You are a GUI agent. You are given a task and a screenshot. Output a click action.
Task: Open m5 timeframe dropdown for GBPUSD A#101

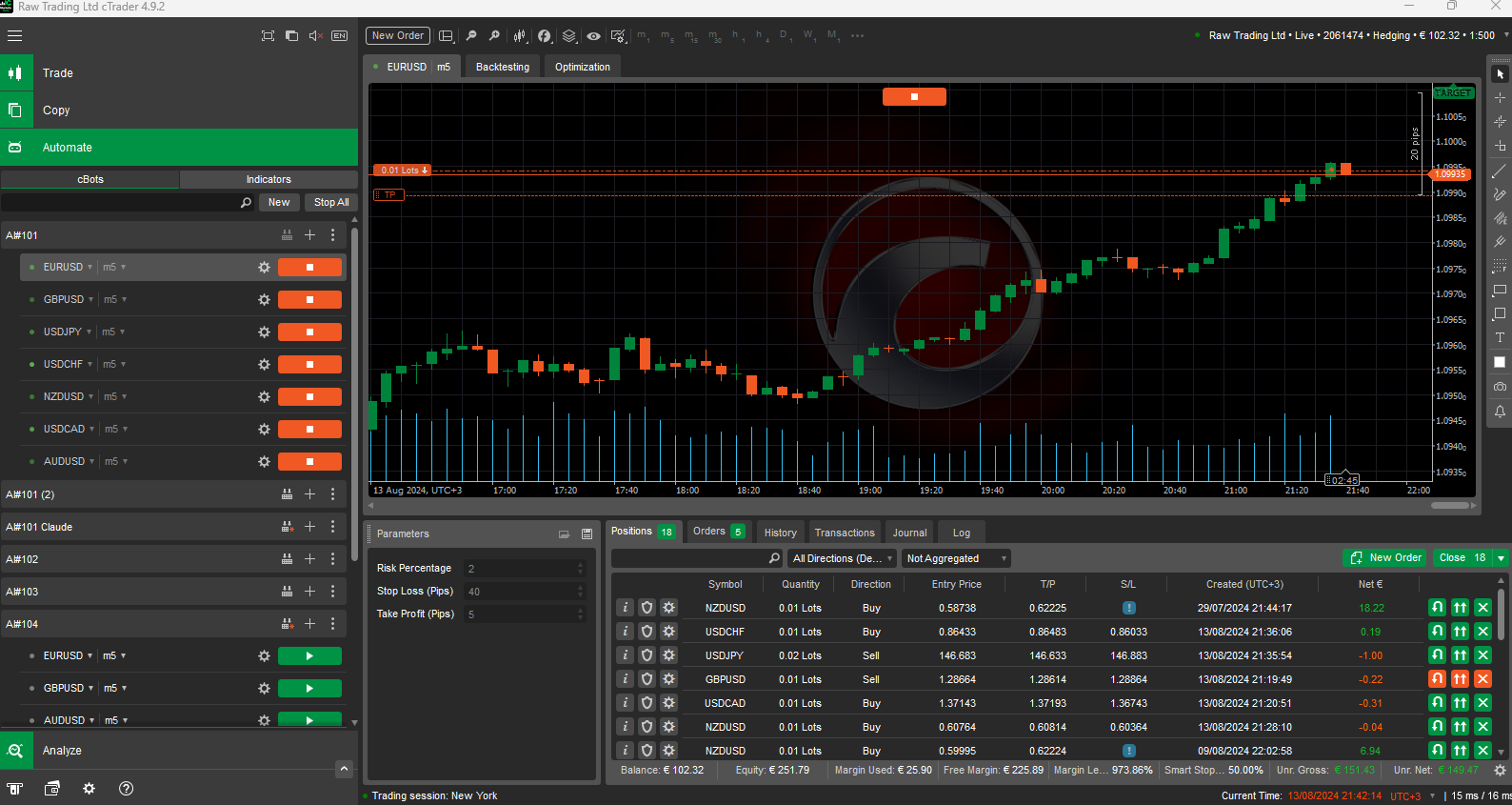pyautogui.click(x=125, y=300)
